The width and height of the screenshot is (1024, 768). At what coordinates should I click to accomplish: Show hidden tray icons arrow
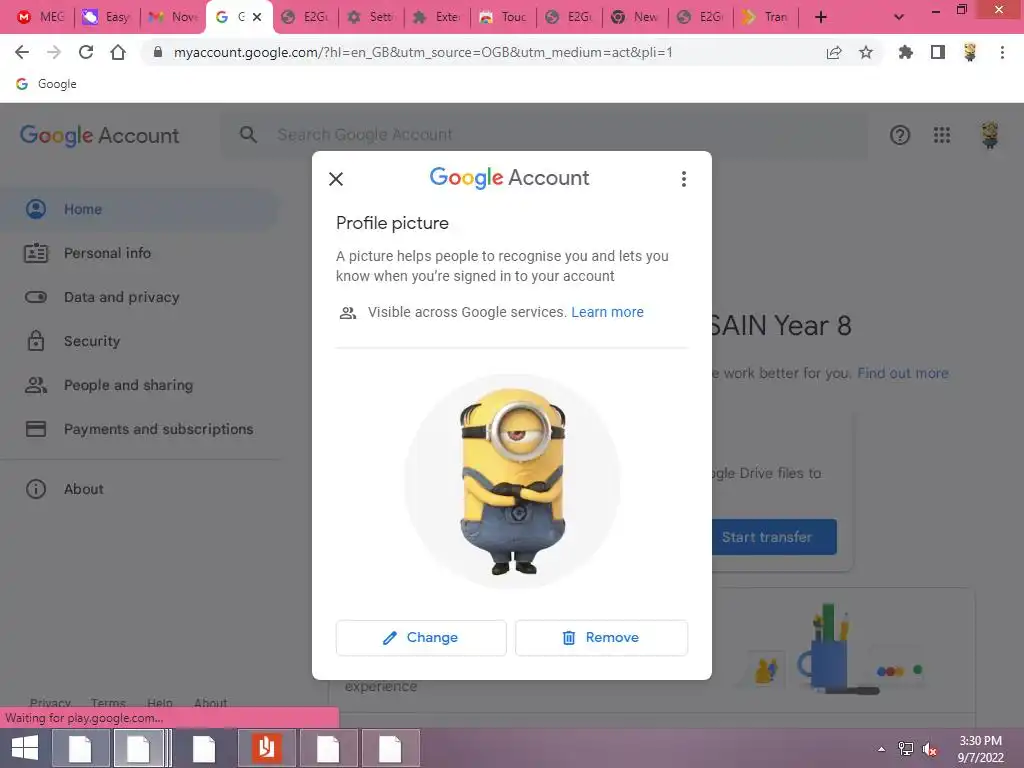pyautogui.click(x=882, y=748)
